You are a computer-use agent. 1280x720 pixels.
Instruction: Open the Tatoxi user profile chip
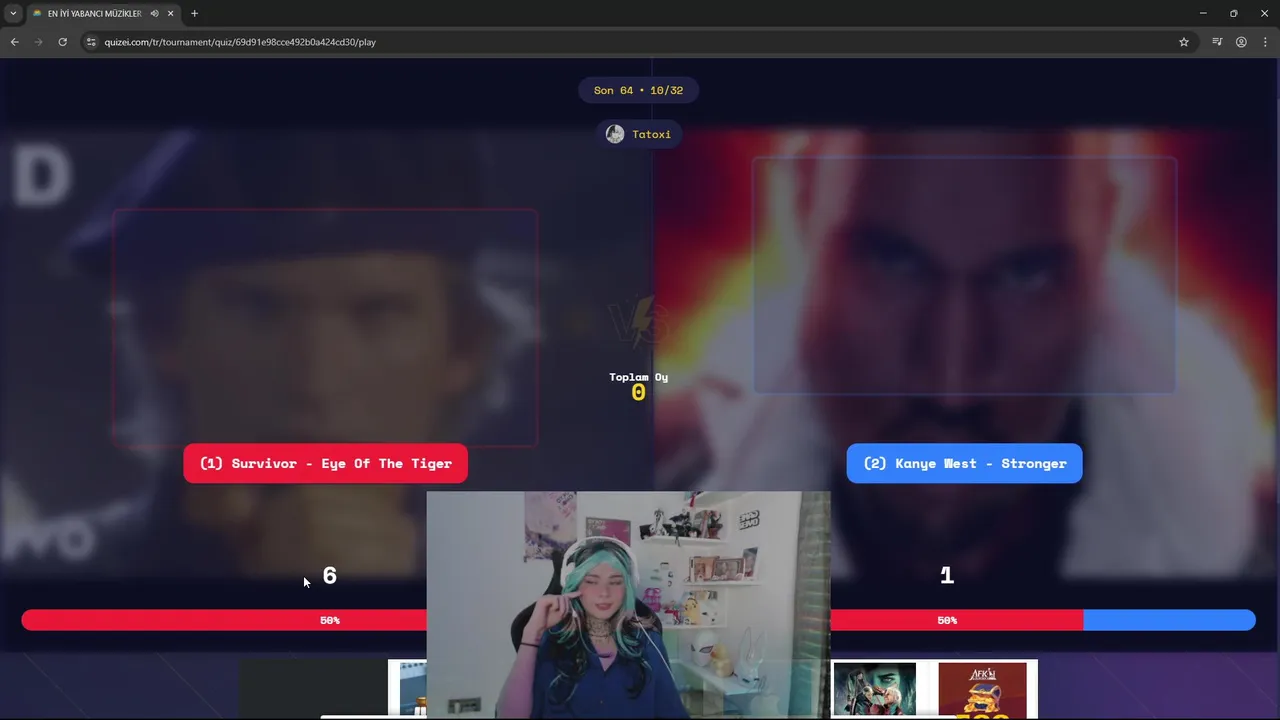point(639,134)
